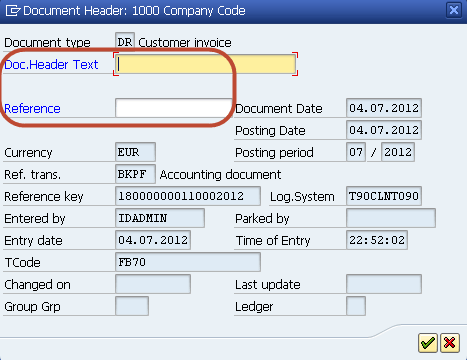The image size is (467, 360).
Task: Select the Currency EUR field
Action: (x=135, y=152)
